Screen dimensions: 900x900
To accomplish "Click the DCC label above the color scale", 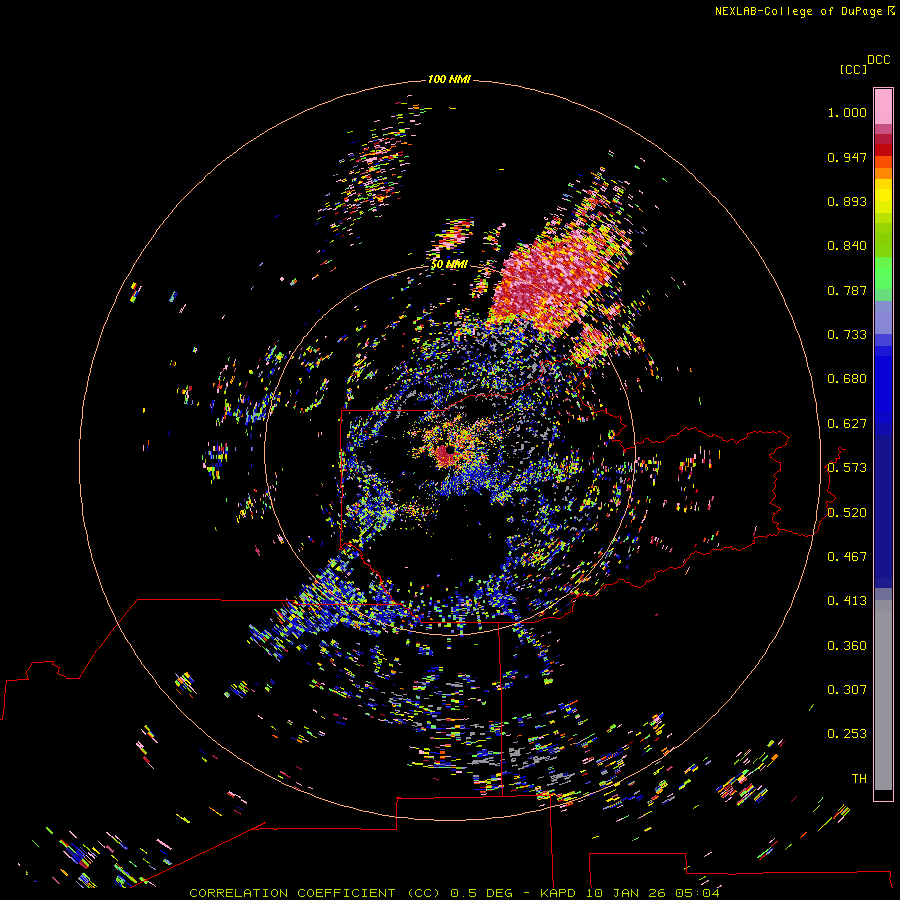I will (879, 60).
